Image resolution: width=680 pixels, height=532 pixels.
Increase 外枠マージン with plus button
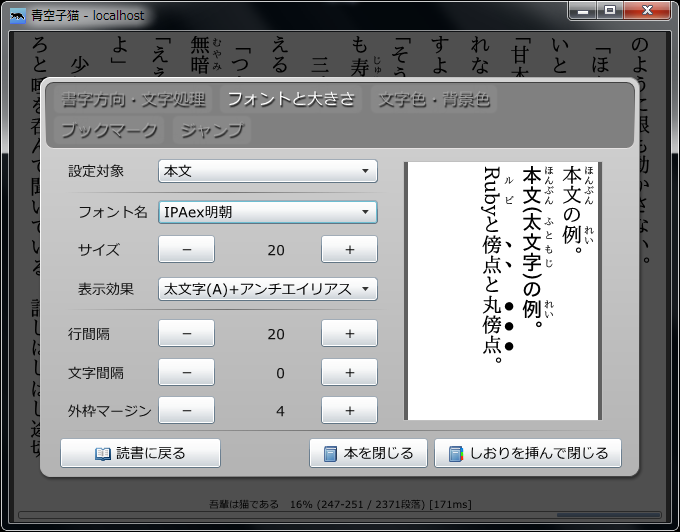(350, 410)
